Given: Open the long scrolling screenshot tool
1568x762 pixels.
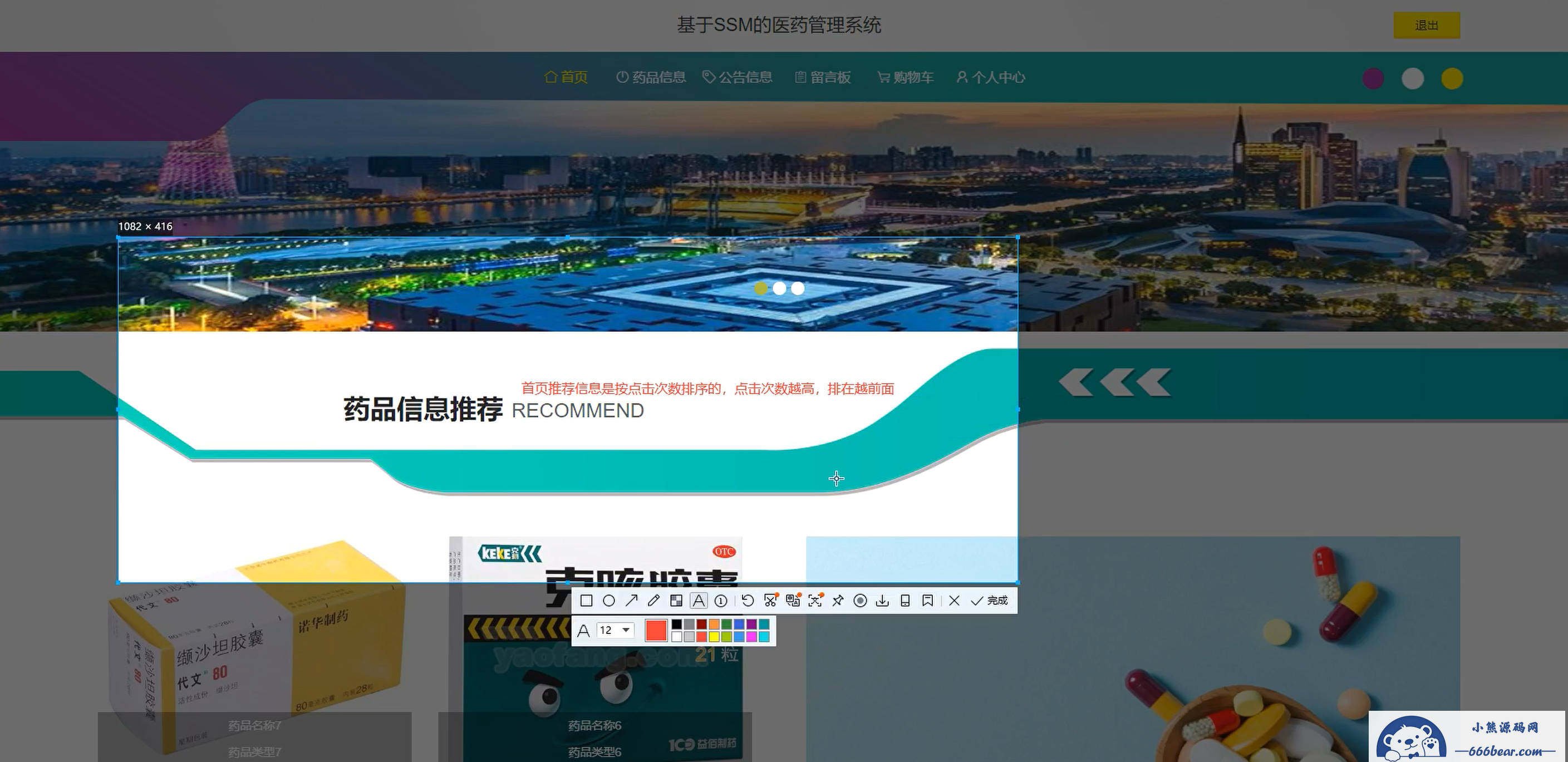Looking at the screenshot, I should [770, 601].
